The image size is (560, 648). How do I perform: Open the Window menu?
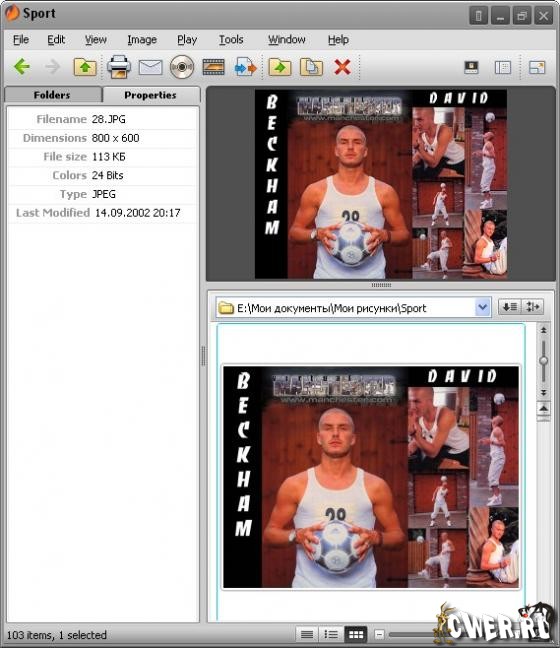tap(286, 40)
